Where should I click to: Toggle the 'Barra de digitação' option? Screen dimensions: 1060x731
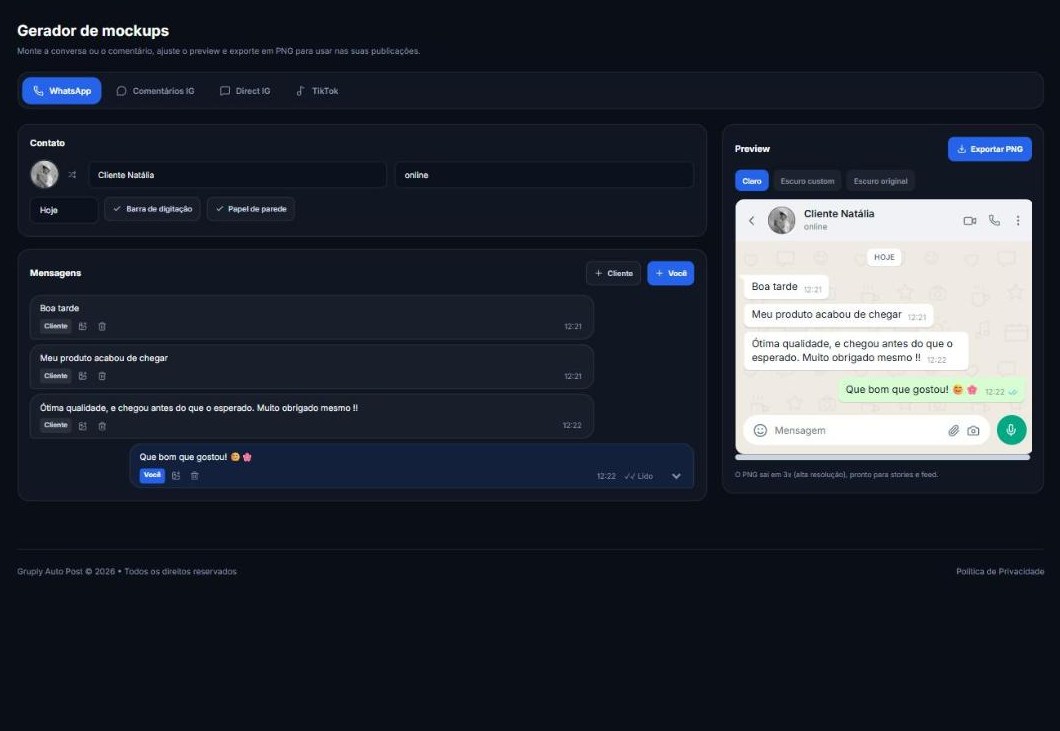(x=152, y=209)
